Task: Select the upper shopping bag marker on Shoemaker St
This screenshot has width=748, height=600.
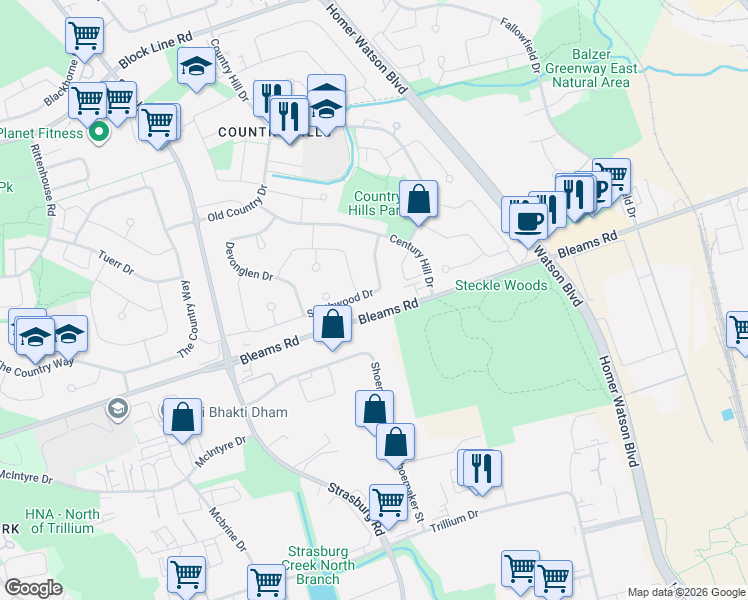Action: (x=374, y=411)
